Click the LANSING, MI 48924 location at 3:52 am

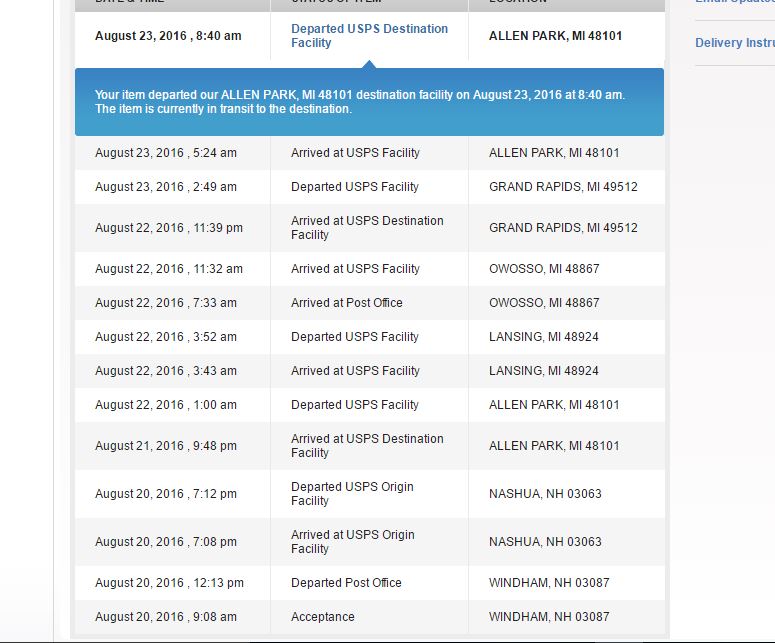pyautogui.click(x=543, y=337)
